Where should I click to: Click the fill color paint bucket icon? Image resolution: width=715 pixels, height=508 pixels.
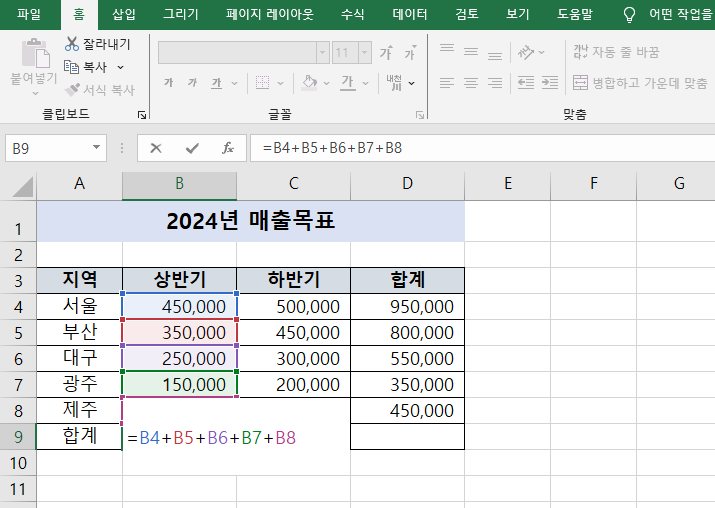pos(310,83)
